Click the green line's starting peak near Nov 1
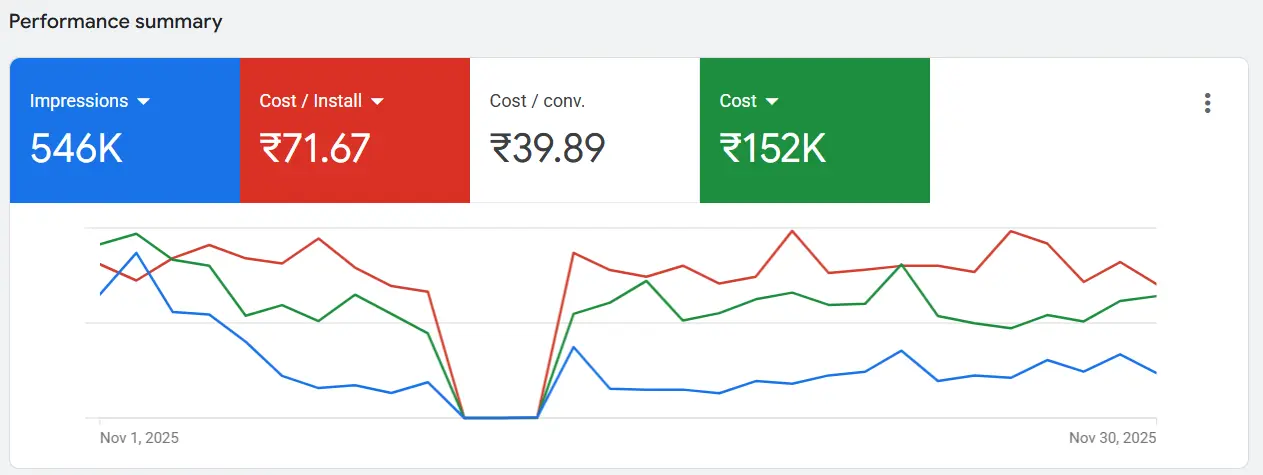 (136, 234)
